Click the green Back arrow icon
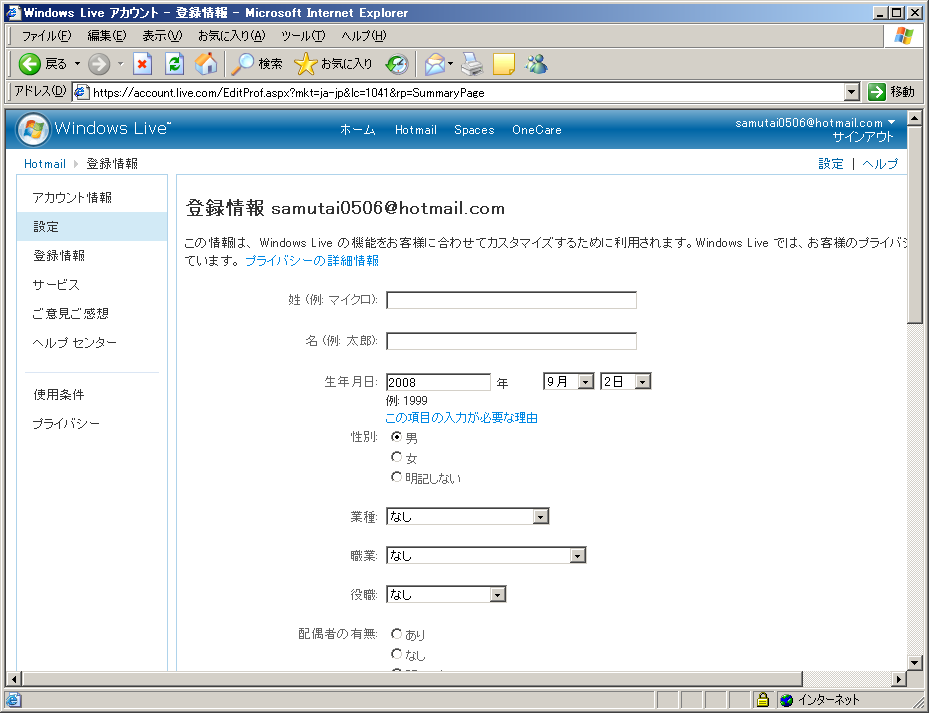Viewport: 929px width, 713px height. pyautogui.click(x=29, y=64)
